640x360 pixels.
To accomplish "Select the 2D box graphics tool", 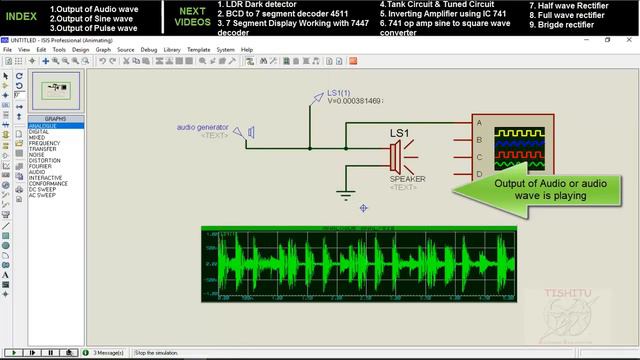I will (5, 236).
